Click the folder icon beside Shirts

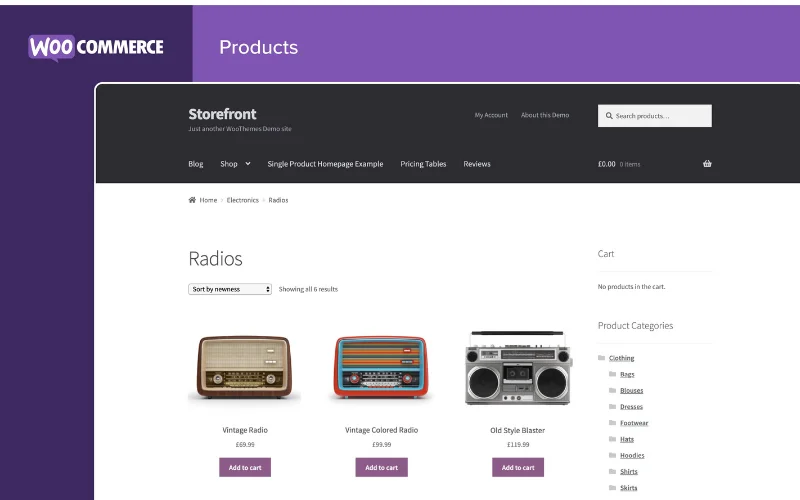coord(613,471)
